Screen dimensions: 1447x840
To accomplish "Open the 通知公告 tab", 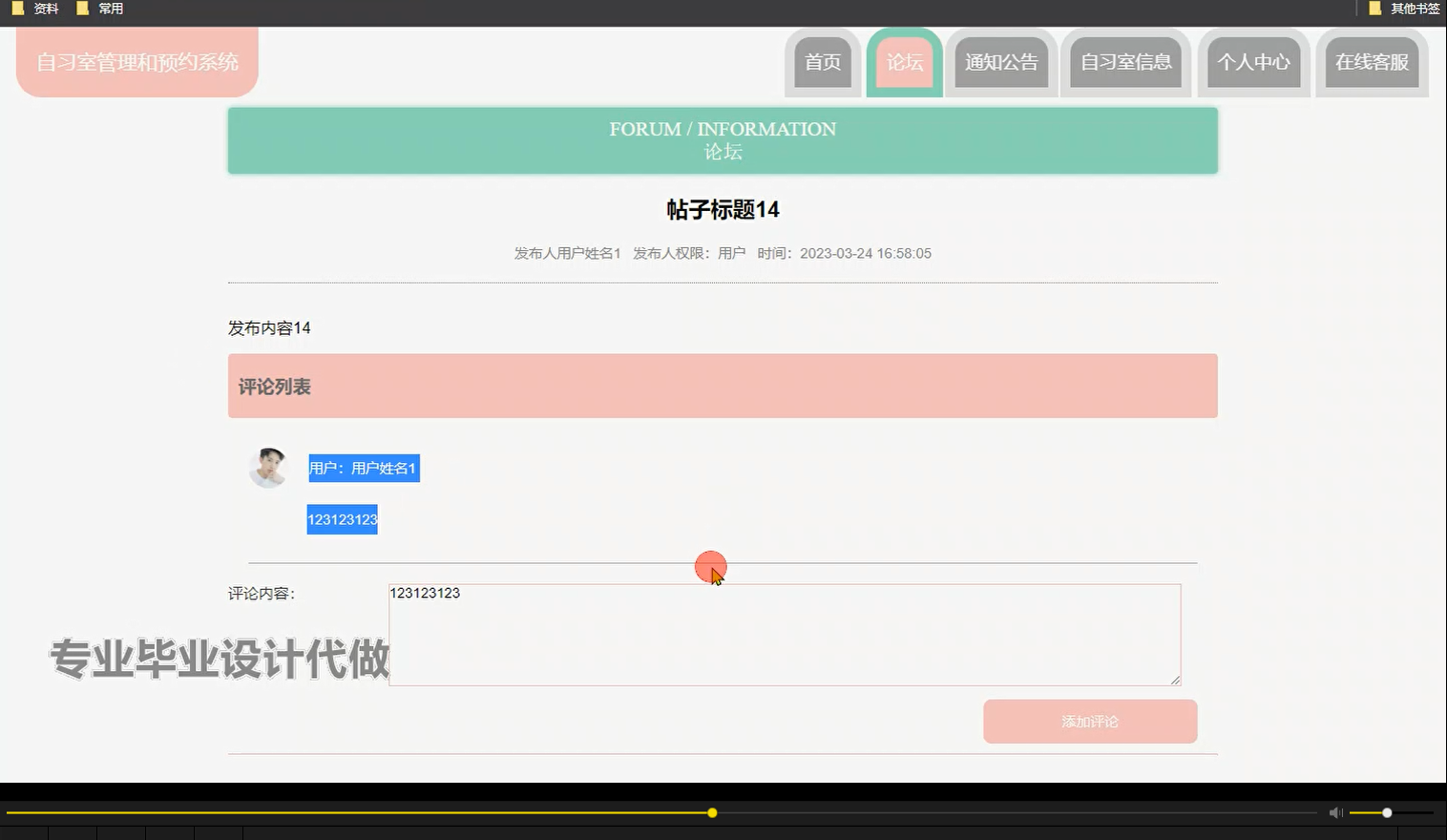I will pyautogui.click(x=1000, y=62).
